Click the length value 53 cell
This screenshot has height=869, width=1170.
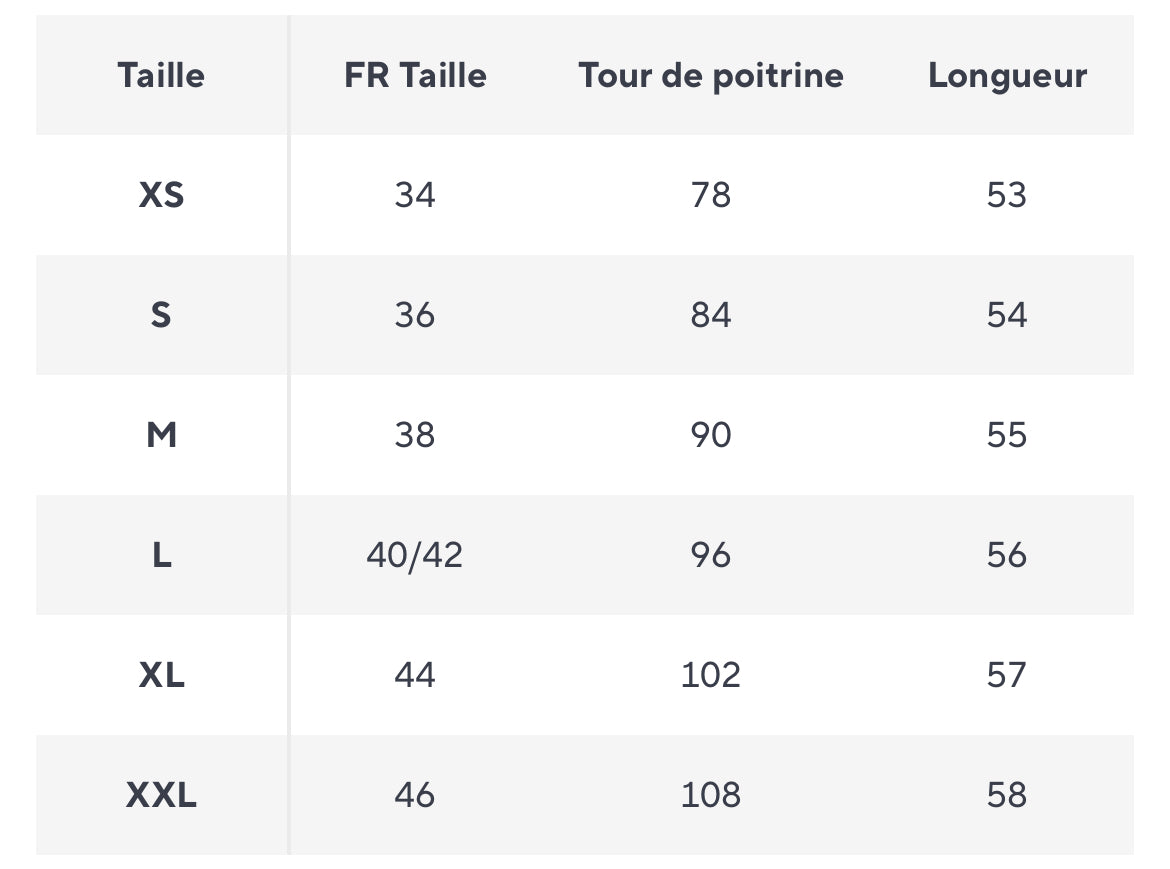click(1007, 195)
